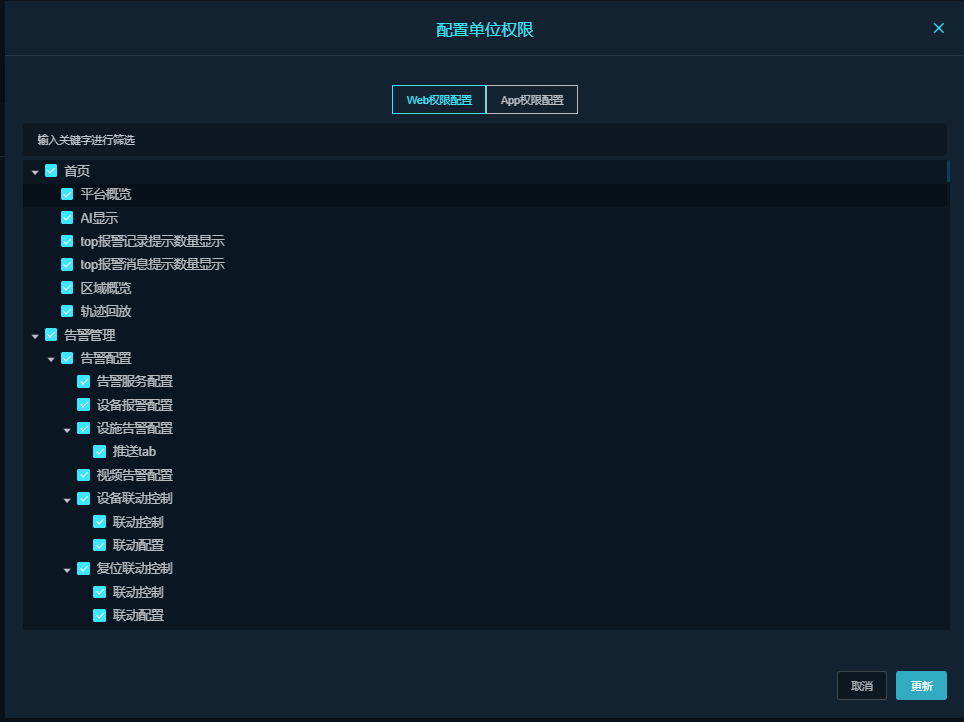Select the top报警记录提示数量显示 label
Viewport: 964px width, 722px height.
point(152,241)
